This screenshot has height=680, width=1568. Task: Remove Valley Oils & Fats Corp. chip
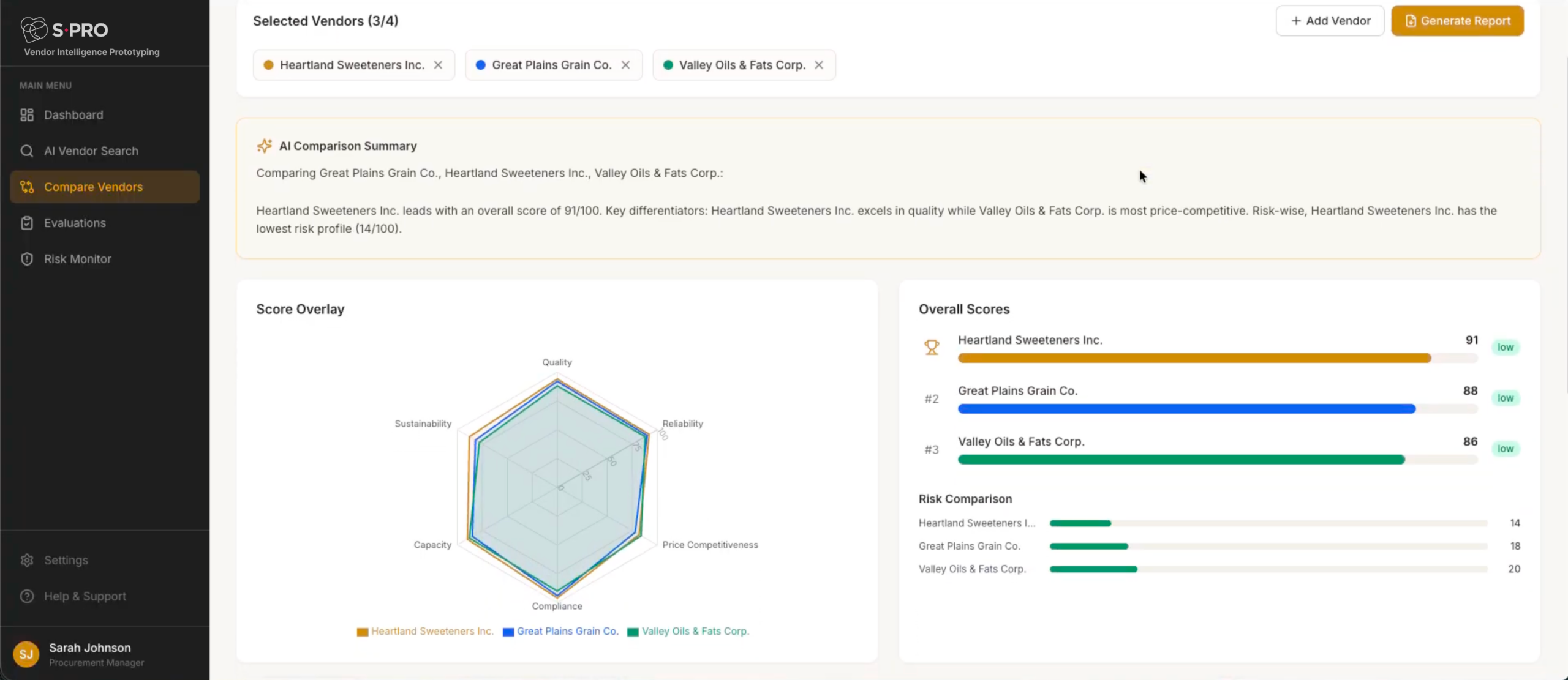(819, 65)
